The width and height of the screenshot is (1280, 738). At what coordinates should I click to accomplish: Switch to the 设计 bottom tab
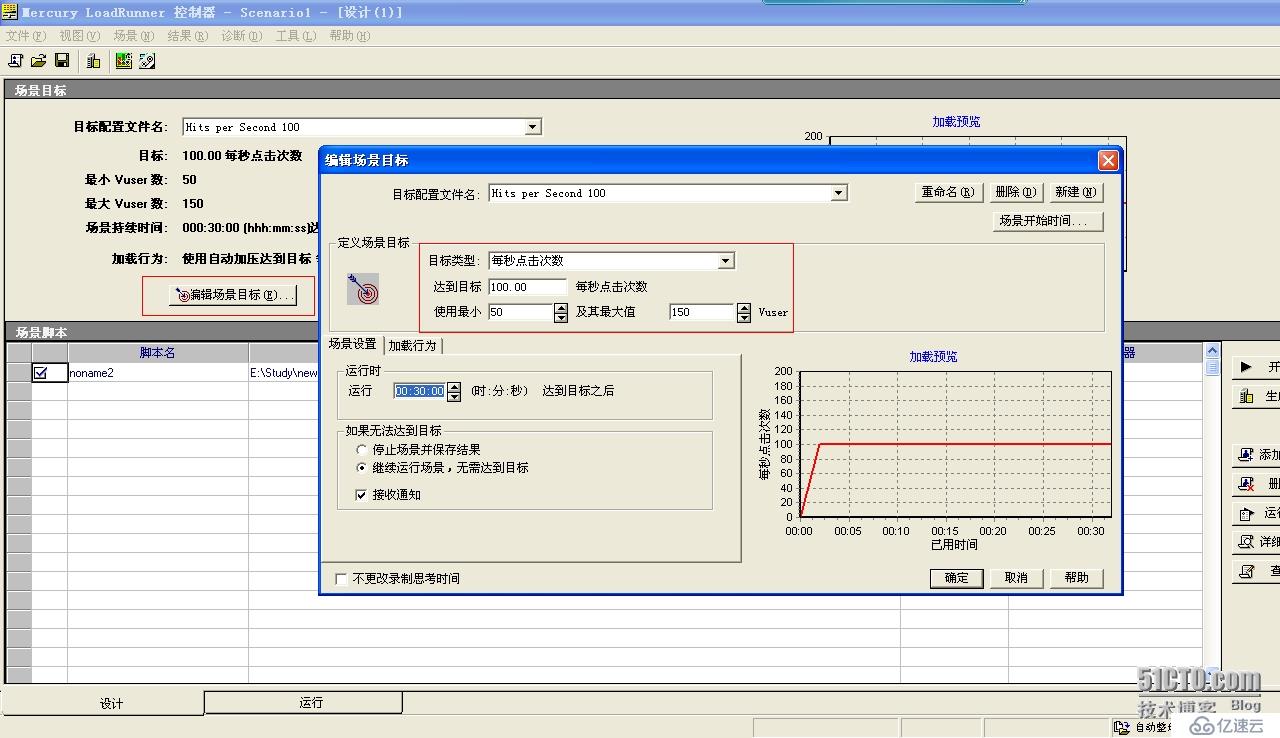click(x=103, y=703)
